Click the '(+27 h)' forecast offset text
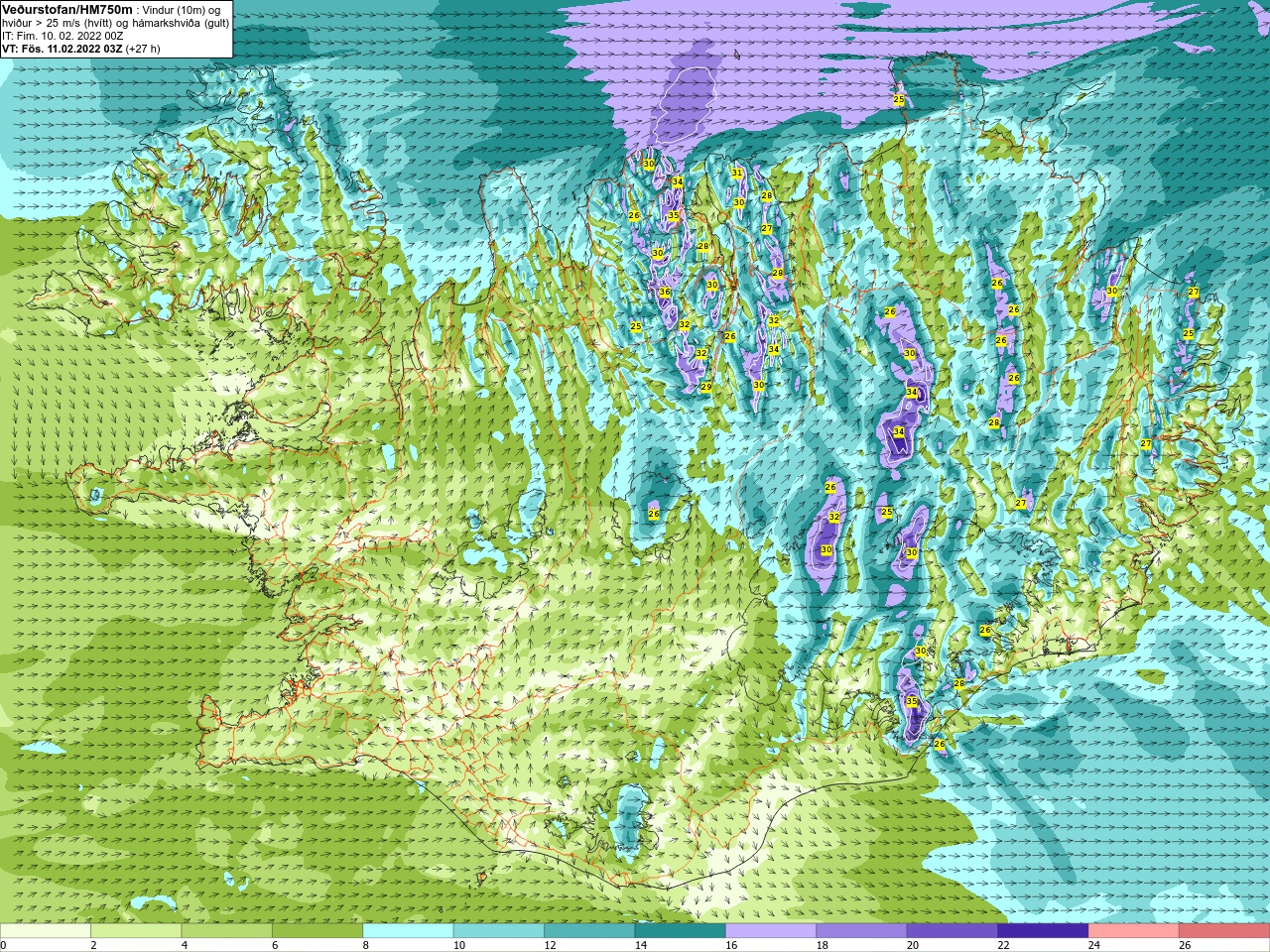 pyautogui.click(x=143, y=49)
